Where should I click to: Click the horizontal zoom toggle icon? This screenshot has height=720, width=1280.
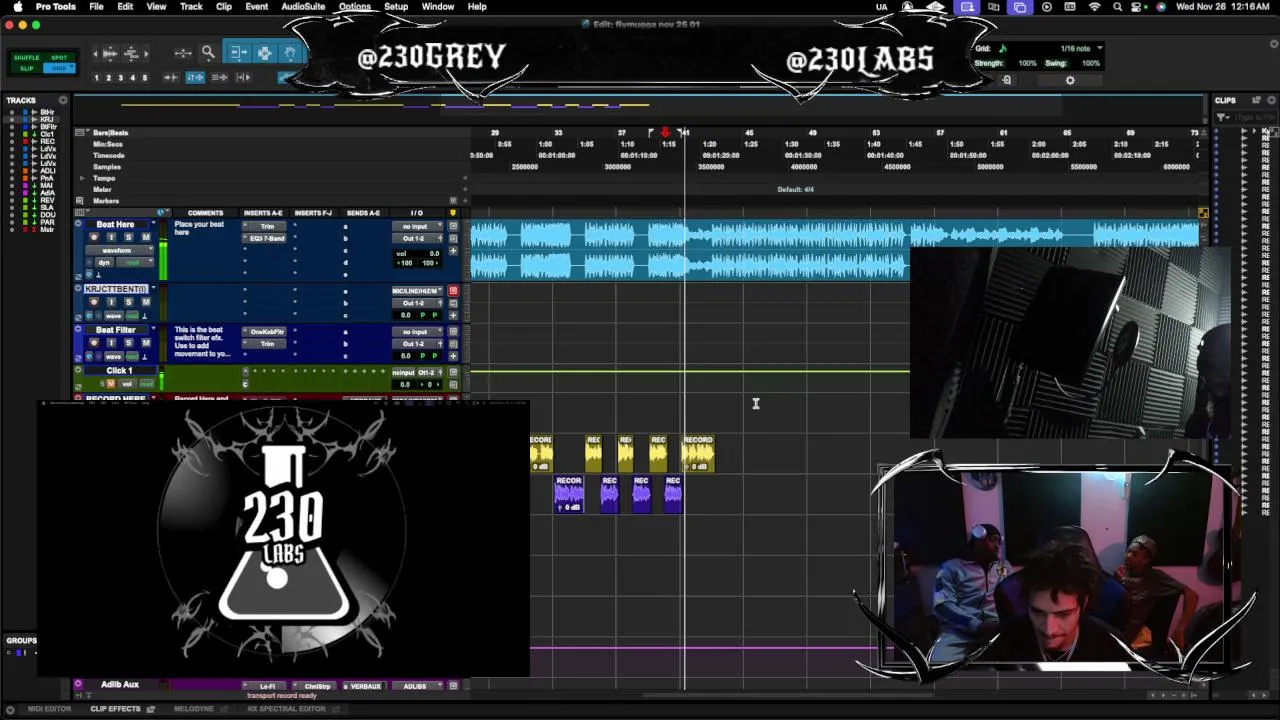coord(183,53)
